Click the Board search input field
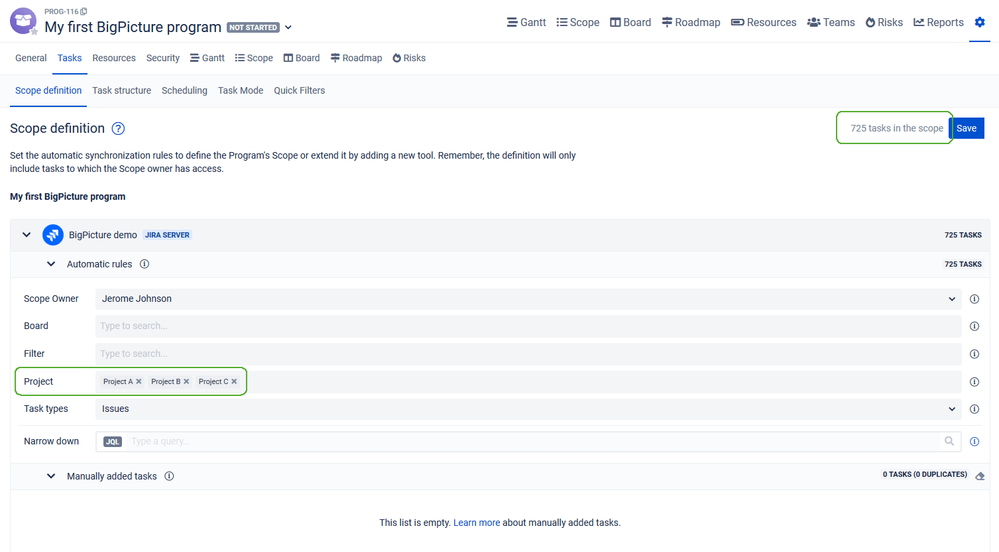Image resolution: width=999 pixels, height=552 pixels. 528,326
